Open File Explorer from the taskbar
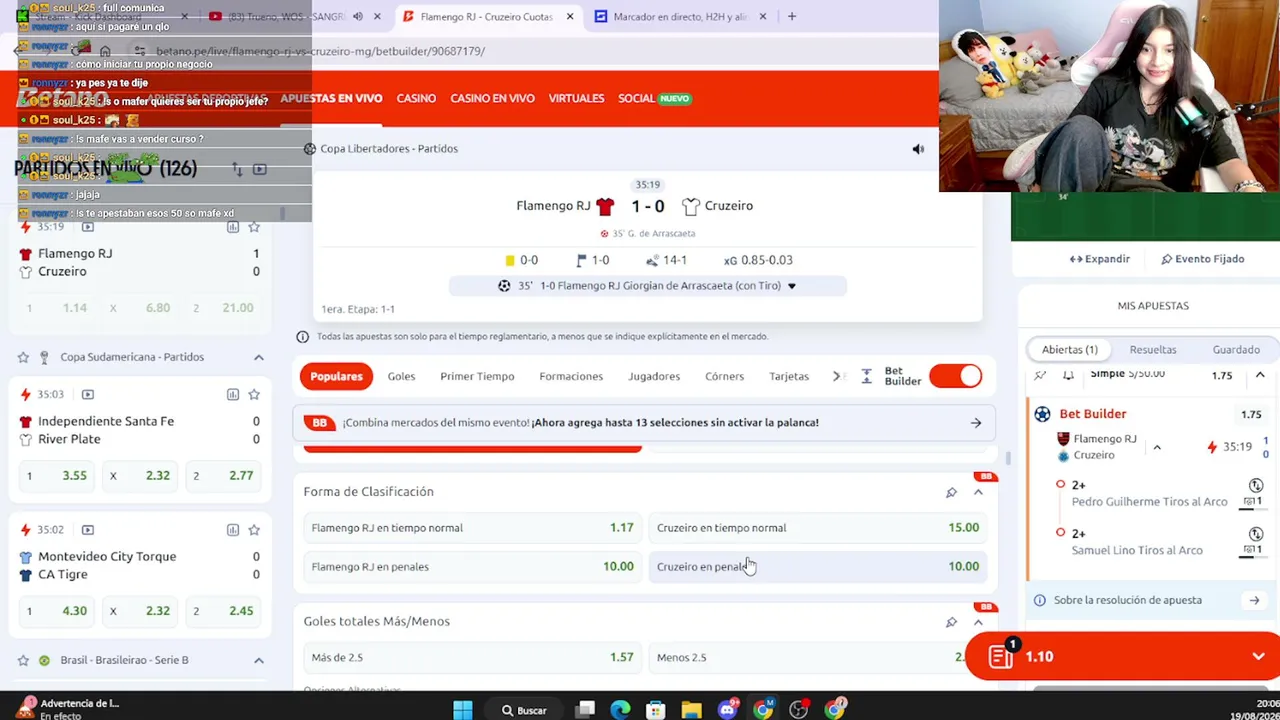 click(691, 710)
